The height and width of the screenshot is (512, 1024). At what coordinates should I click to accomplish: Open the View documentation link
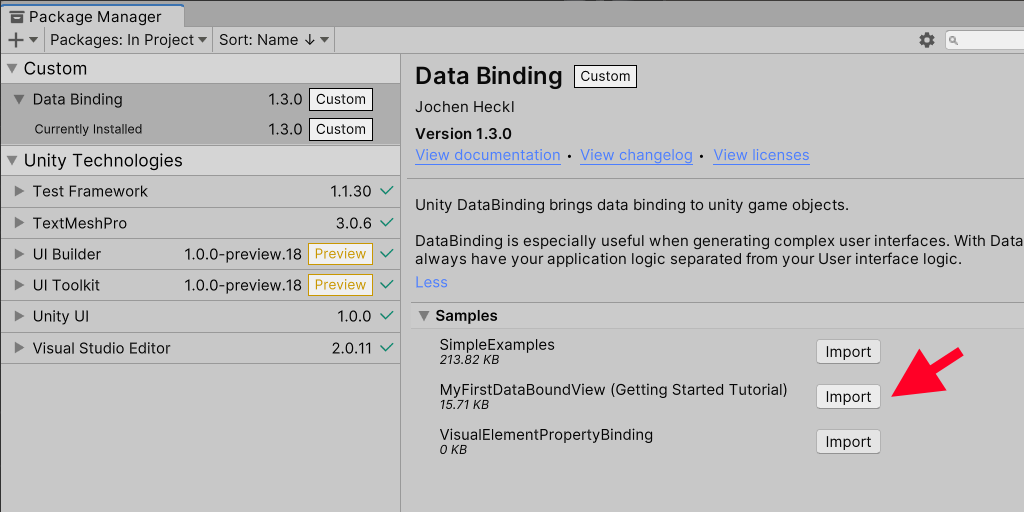(488, 155)
